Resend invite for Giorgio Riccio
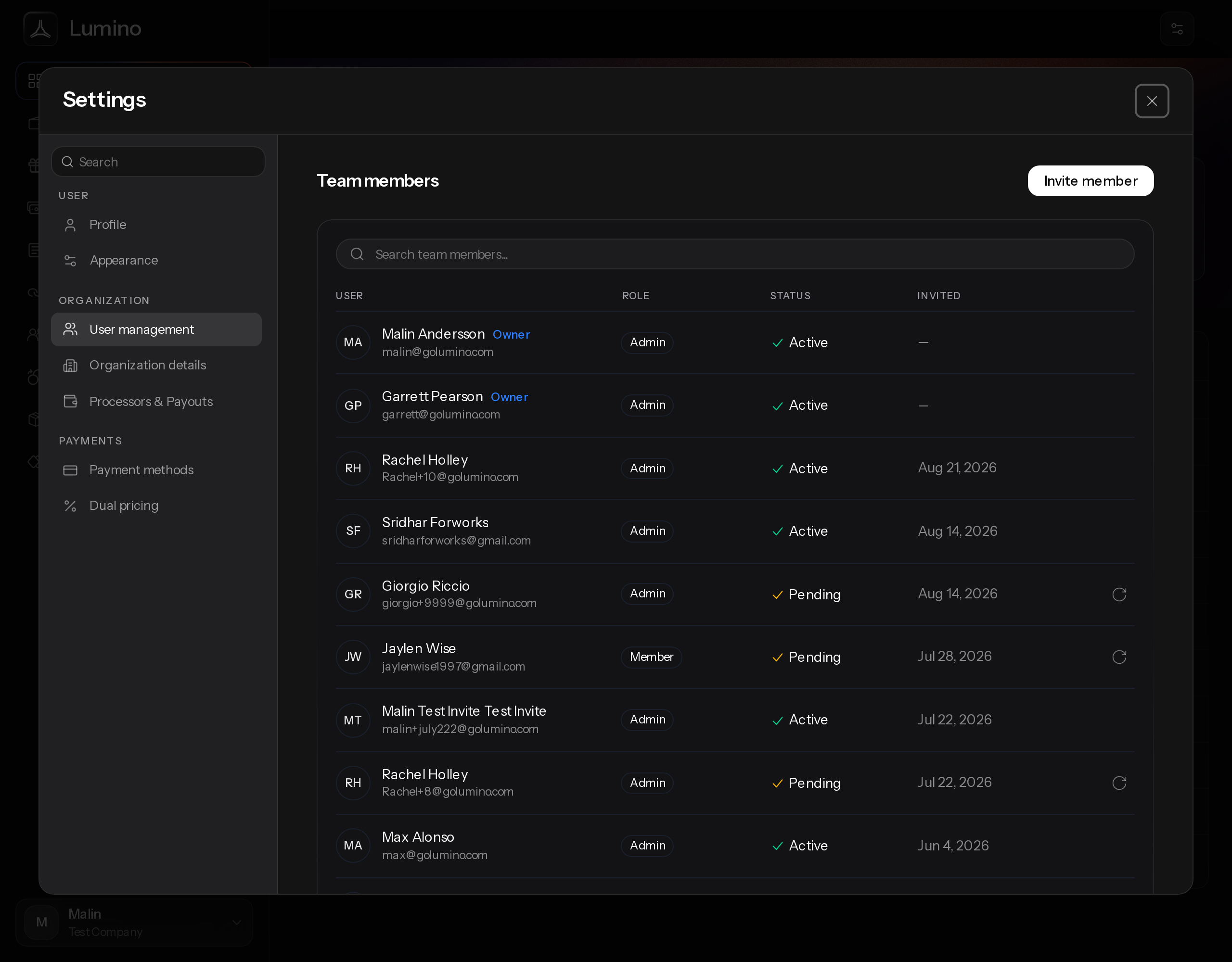The width and height of the screenshot is (1232, 962). pyautogui.click(x=1119, y=595)
